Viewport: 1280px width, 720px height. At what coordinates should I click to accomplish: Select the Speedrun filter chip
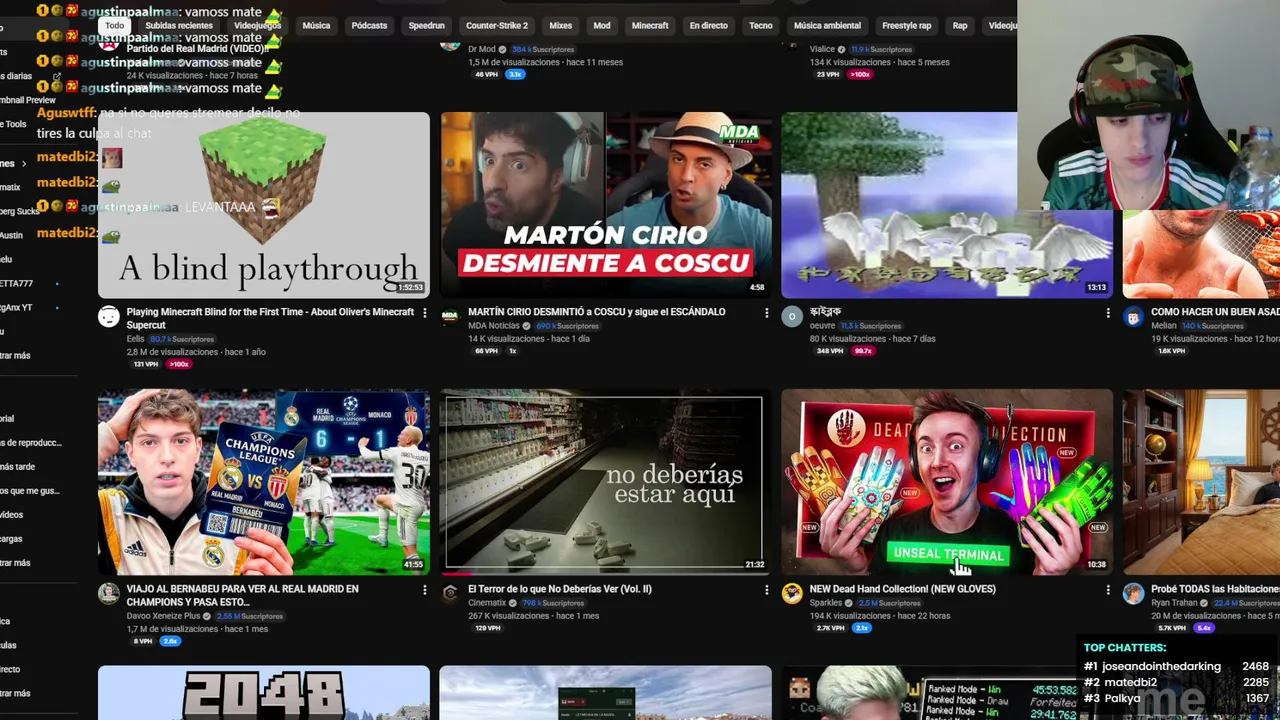coord(427,25)
